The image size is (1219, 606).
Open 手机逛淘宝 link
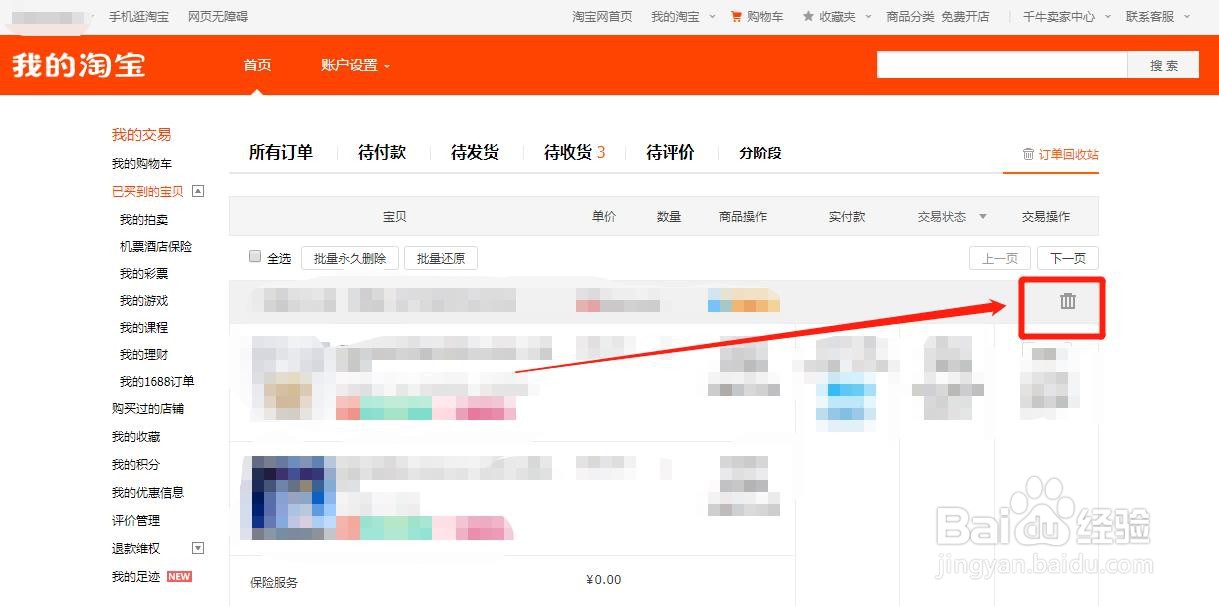[139, 17]
